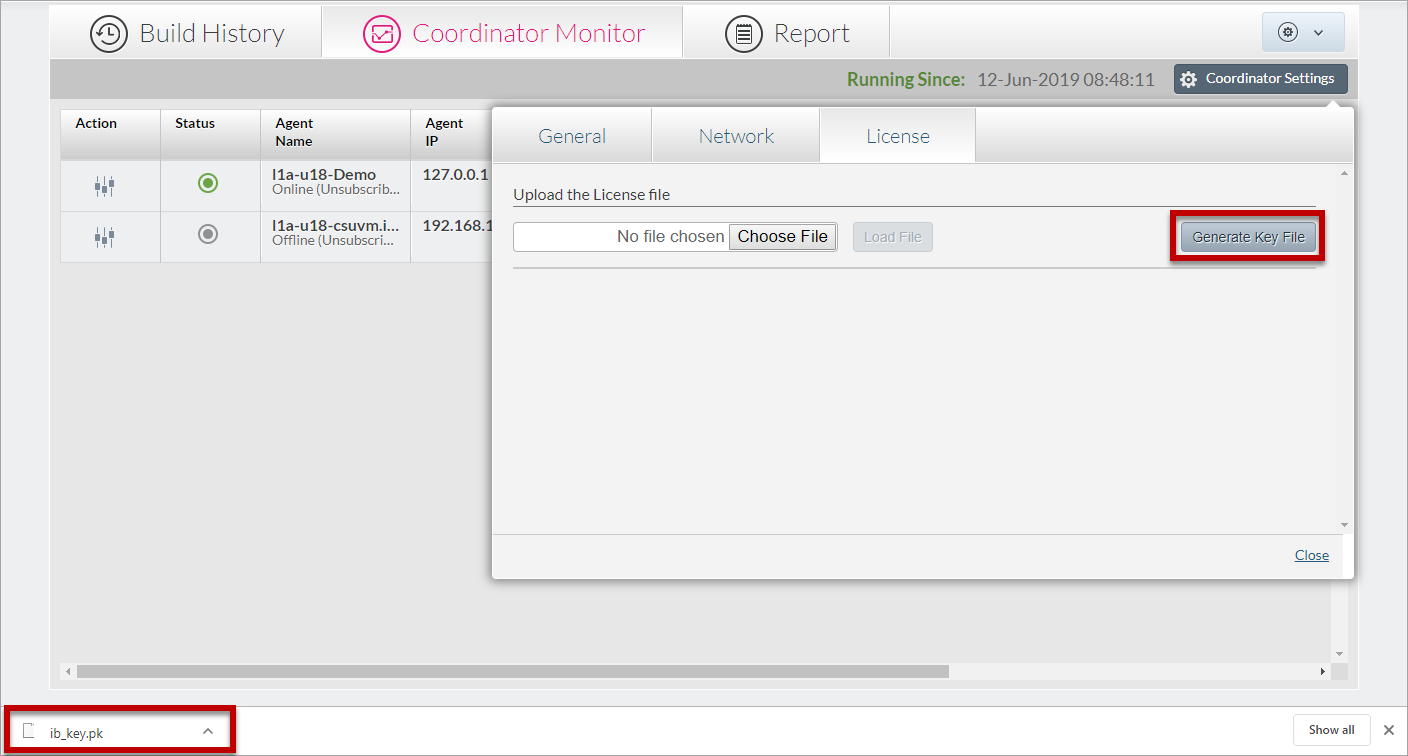Click the Build History clock icon
The height and width of the screenshot is (756, 1408).
(109, 33)
